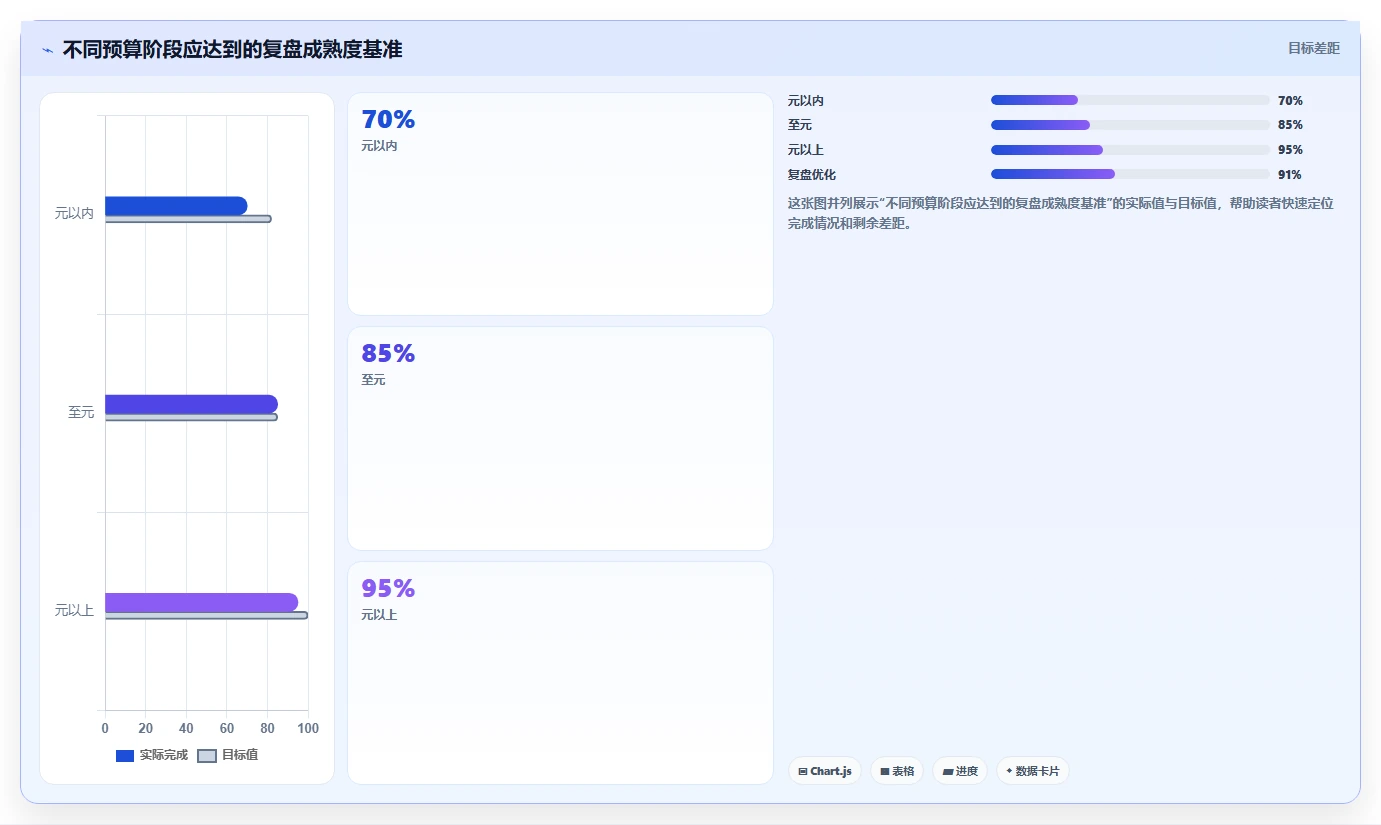Click the x-axis tick label 60
Image resolution: width=1381 pixels, height=825 pixels.
click(227, 728)
